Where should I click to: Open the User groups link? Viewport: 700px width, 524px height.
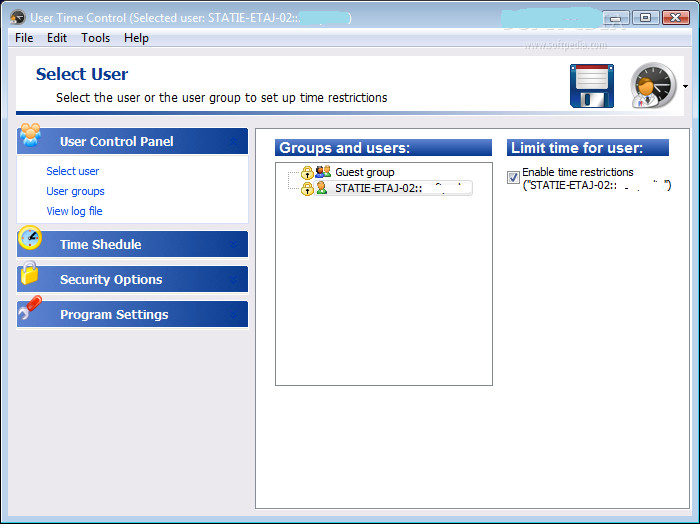[x=75, y=191]
